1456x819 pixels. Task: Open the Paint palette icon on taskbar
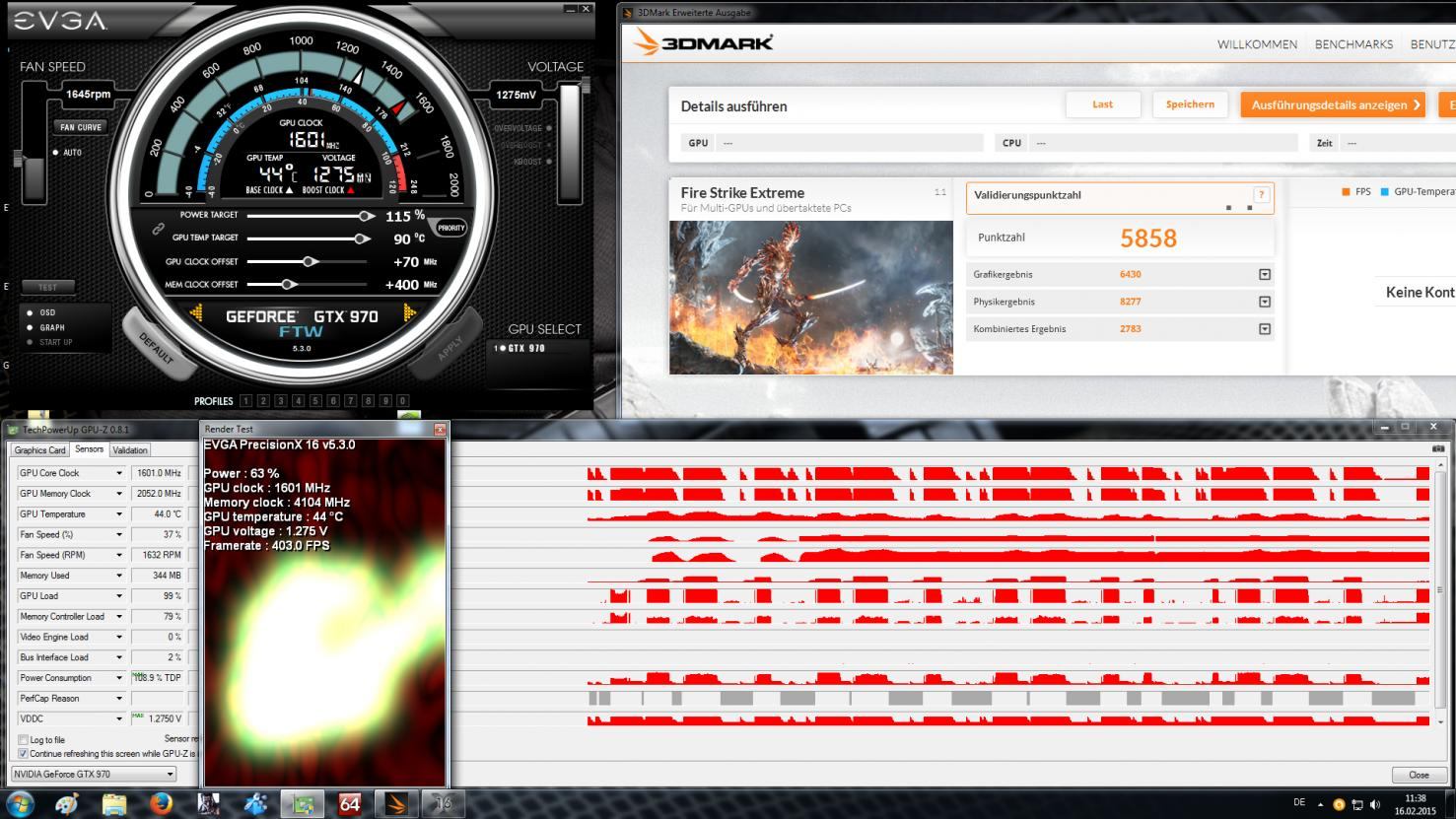pyautogui.click(x=67, y=804)
